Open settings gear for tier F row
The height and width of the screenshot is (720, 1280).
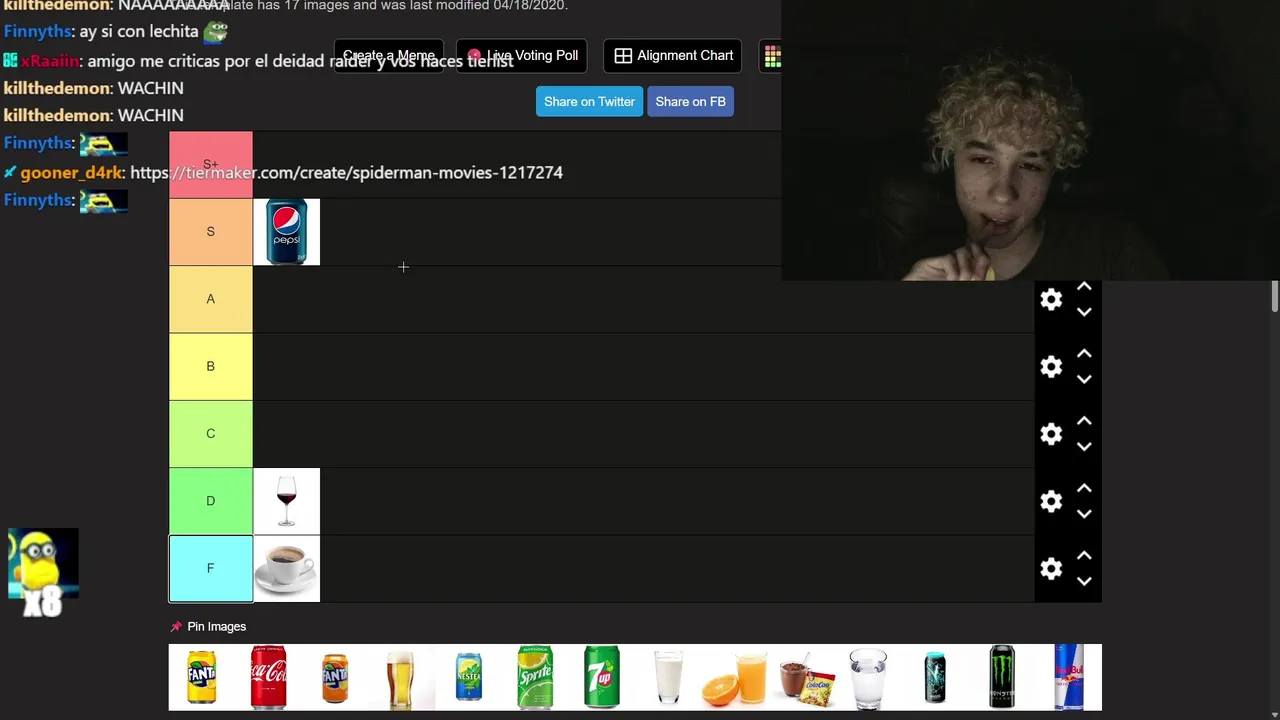[1051, 569]
